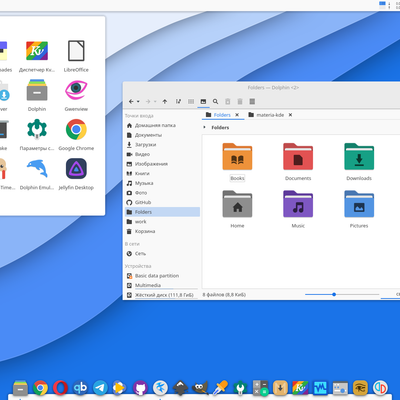Launch Jellyfin Desktop from app menu
This screenshot has width=400, height=400.
[x=76, y=174]
